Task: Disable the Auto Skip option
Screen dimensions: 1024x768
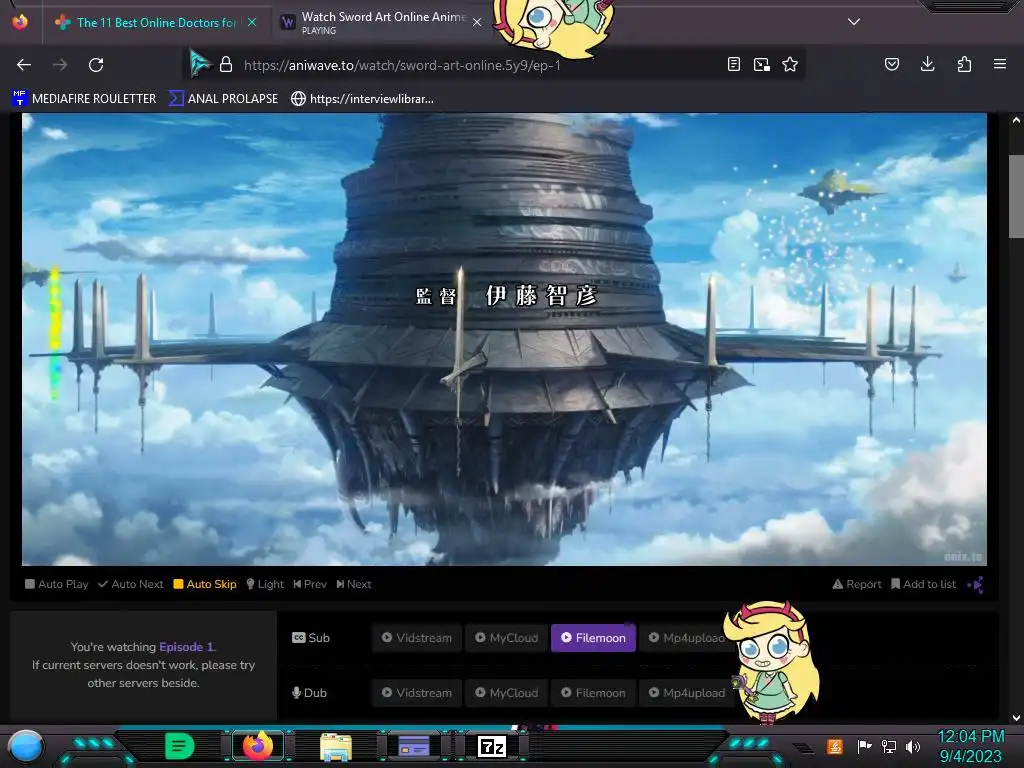Action: click(x=204, y=584)
